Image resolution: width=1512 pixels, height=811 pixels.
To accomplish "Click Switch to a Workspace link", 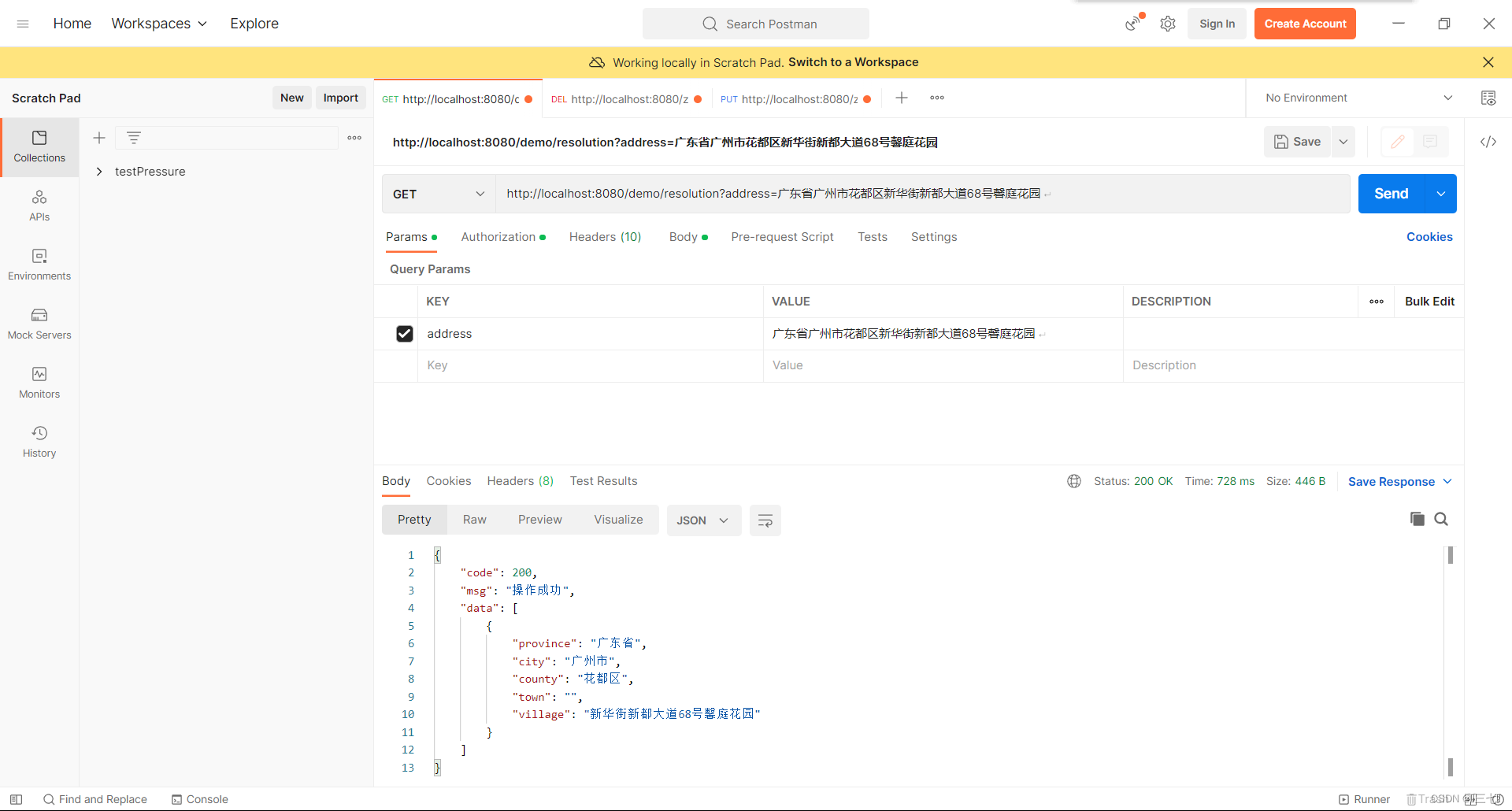I will (853, 62).
